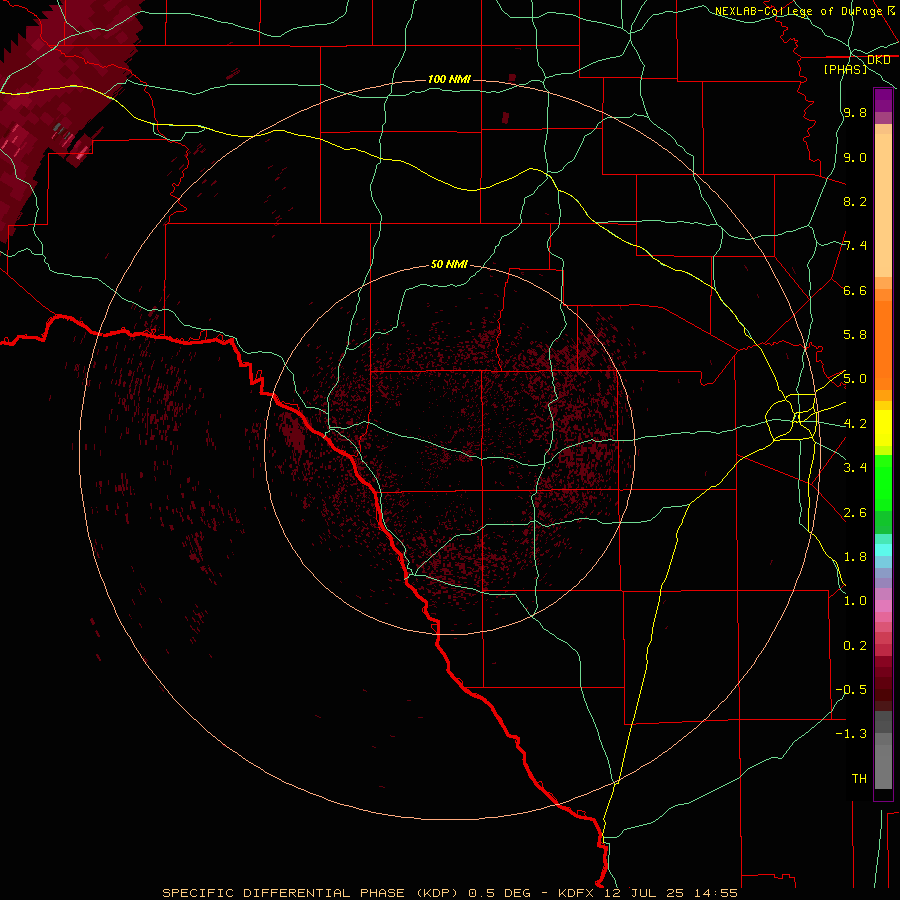Click the 2.6 scale value
900x900 pixels.
coord(855,513)
